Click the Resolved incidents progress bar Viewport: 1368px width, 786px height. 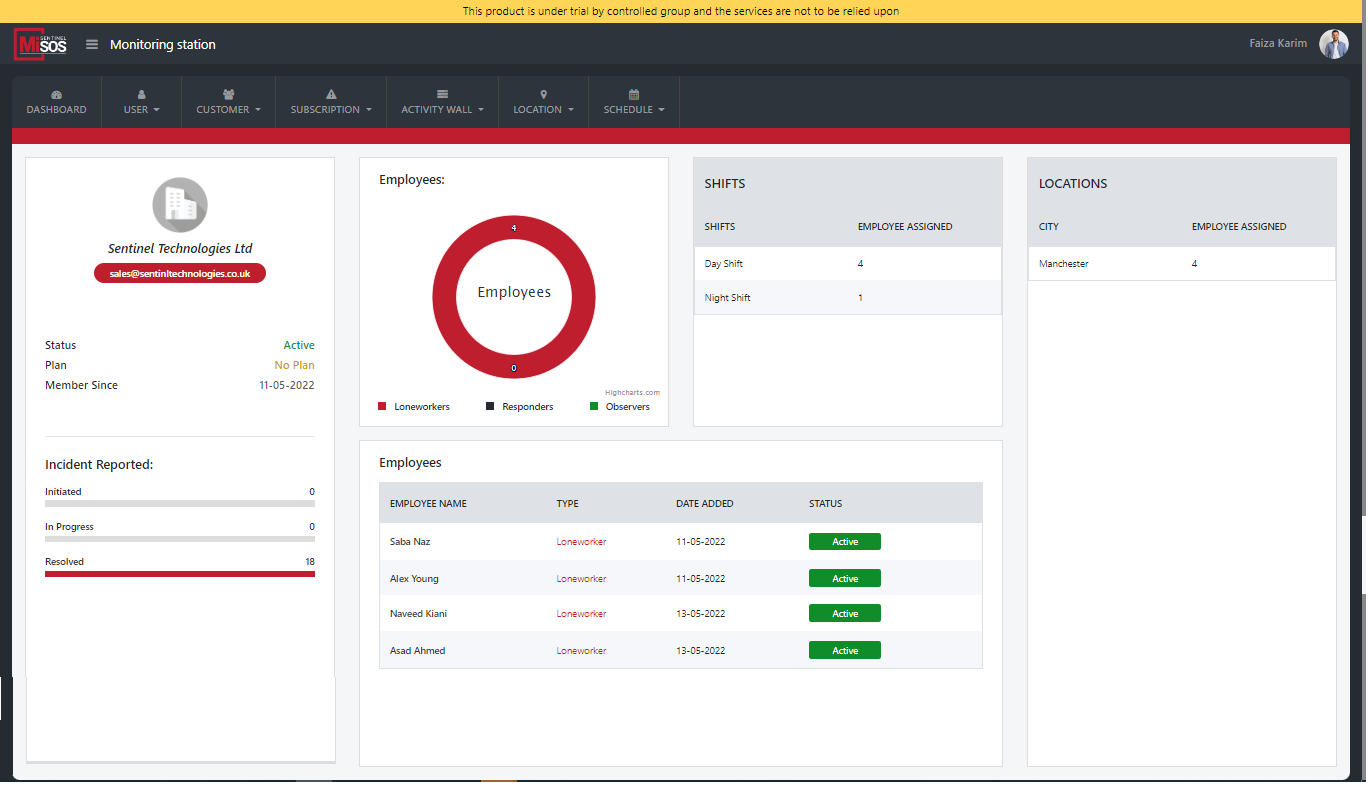pos(180,574)
